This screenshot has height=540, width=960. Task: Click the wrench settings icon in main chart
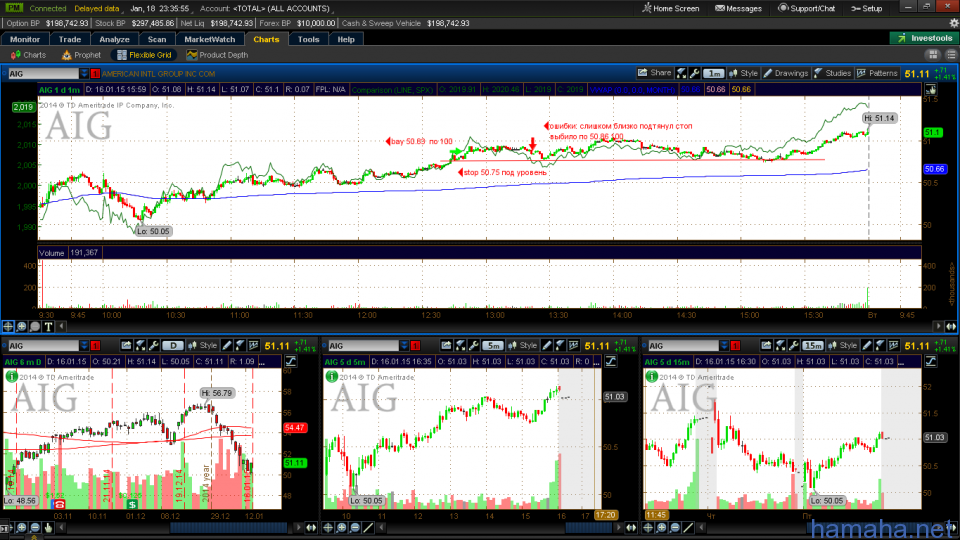pos(695,73)
